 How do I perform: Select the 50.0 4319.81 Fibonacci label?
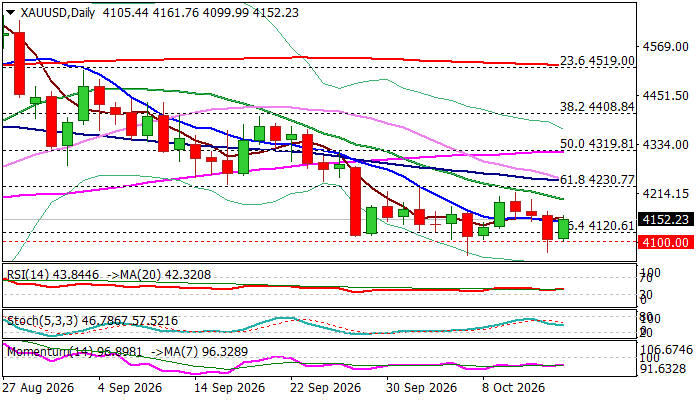(597, 144)
